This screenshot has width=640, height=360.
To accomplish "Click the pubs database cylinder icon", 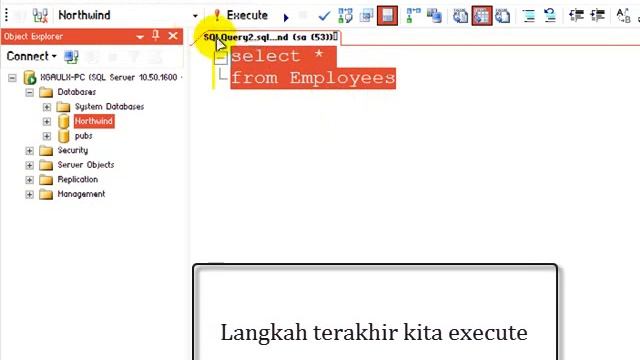I will point(63,136).
